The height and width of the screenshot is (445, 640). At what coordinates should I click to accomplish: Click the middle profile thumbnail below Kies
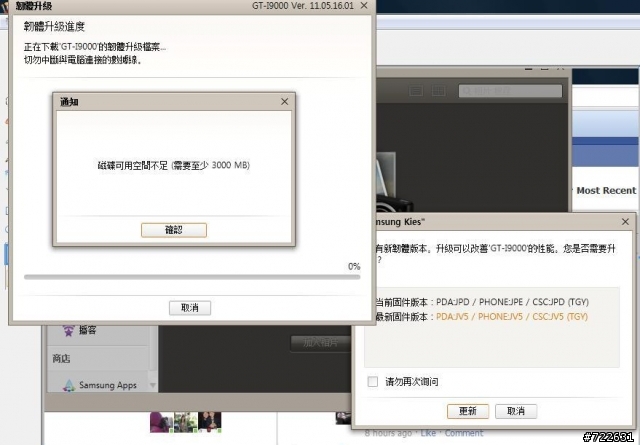(186, 422)
